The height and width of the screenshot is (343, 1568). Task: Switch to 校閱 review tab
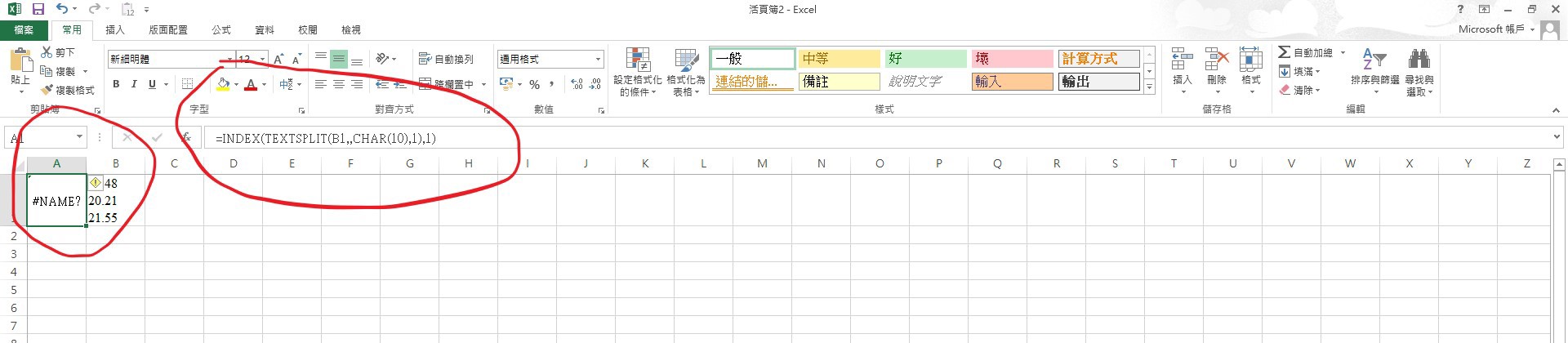tap(308, 30)
